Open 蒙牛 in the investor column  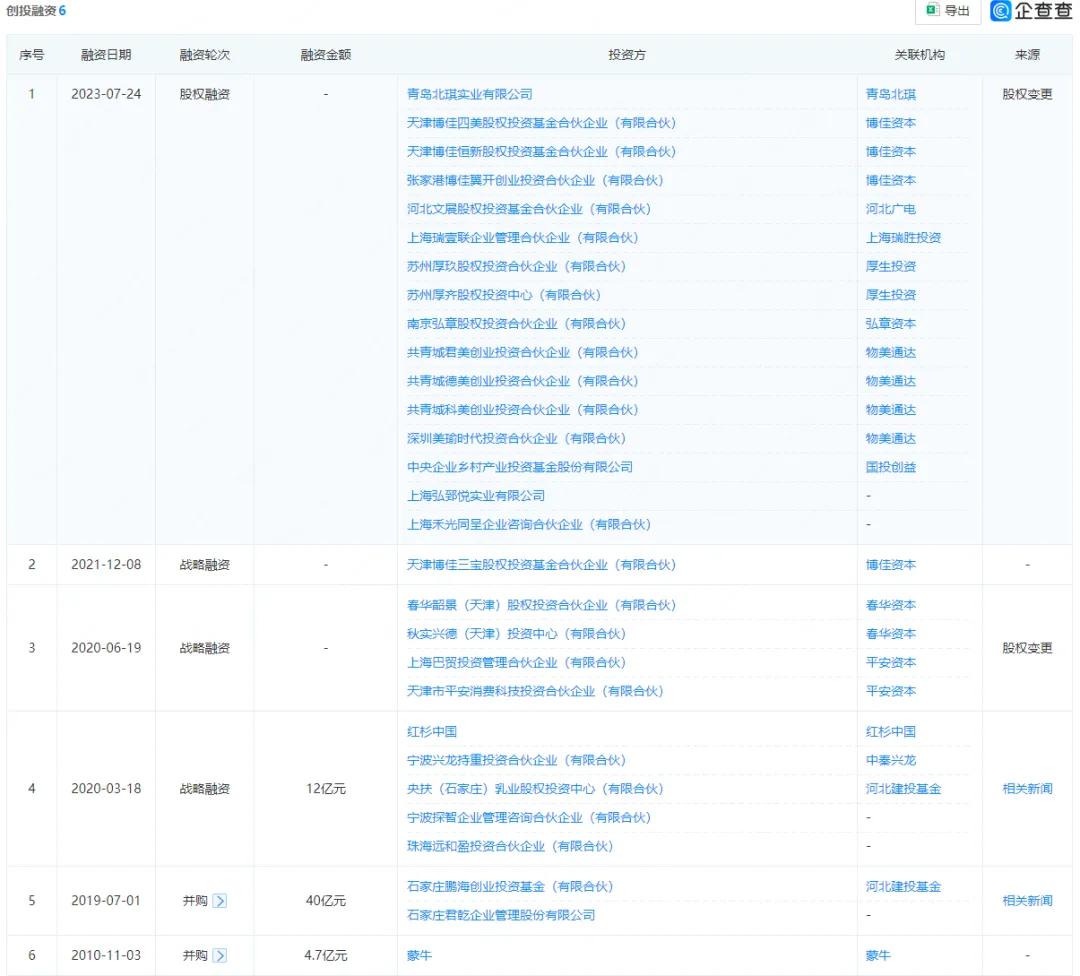coord(419,956)
